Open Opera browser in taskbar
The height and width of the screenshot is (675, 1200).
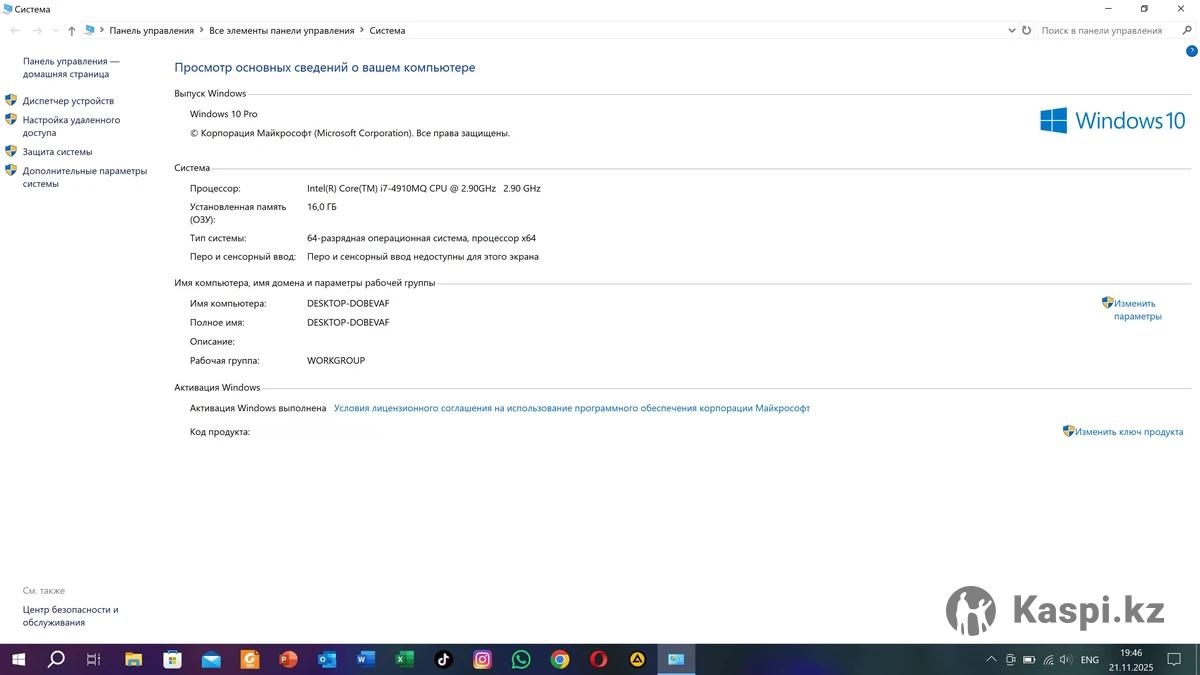point(598,659)
